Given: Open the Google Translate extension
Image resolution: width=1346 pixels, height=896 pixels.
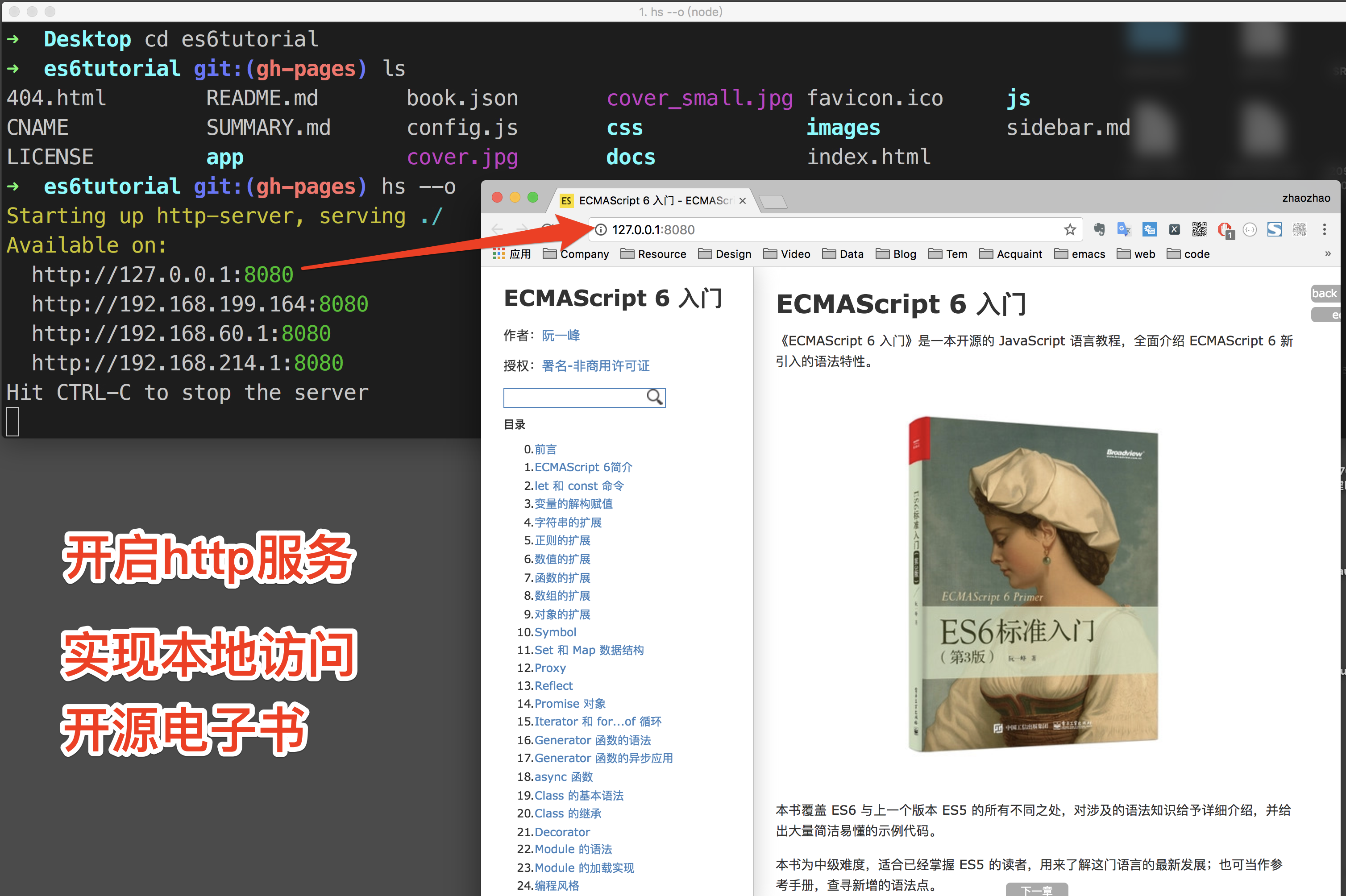Looking at the screenshot, I should click(x=1124, y=230).
